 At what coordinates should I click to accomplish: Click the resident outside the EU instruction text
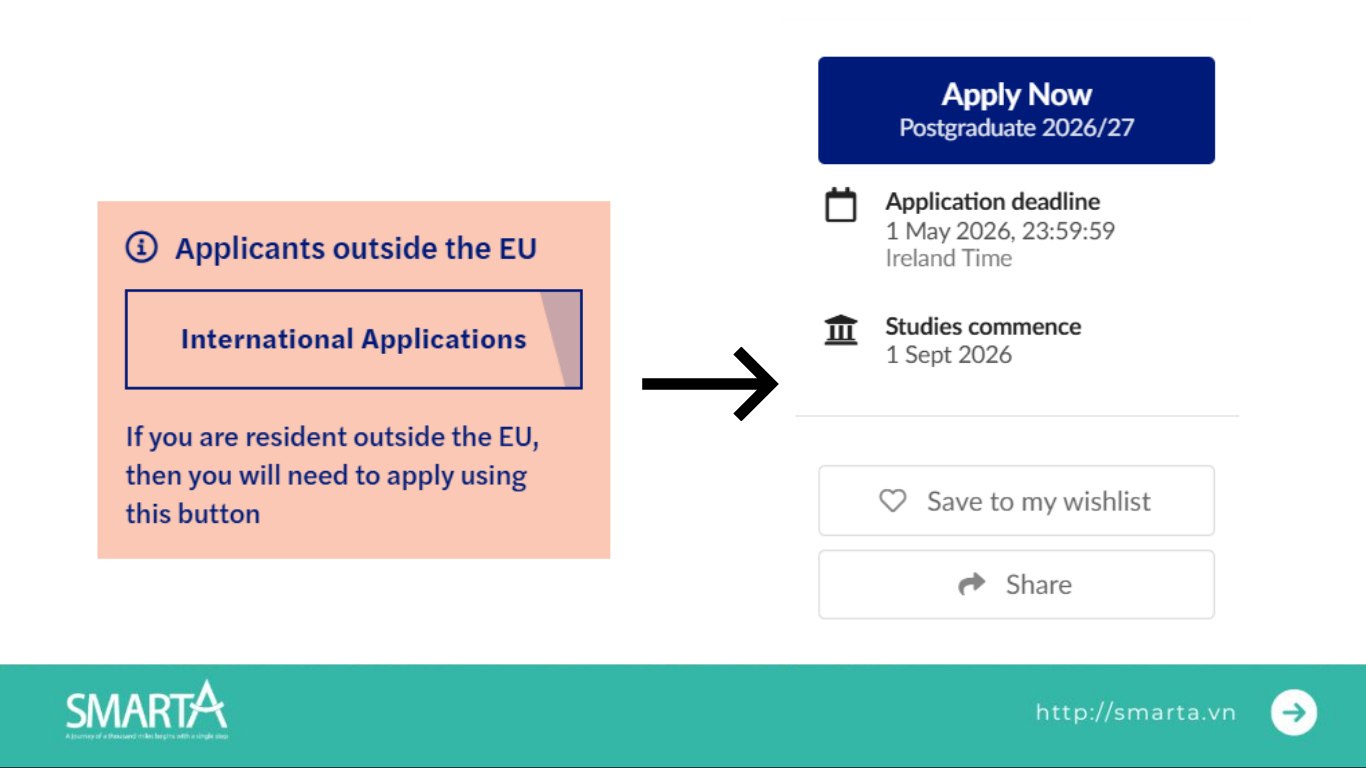(x=332, y=475)
